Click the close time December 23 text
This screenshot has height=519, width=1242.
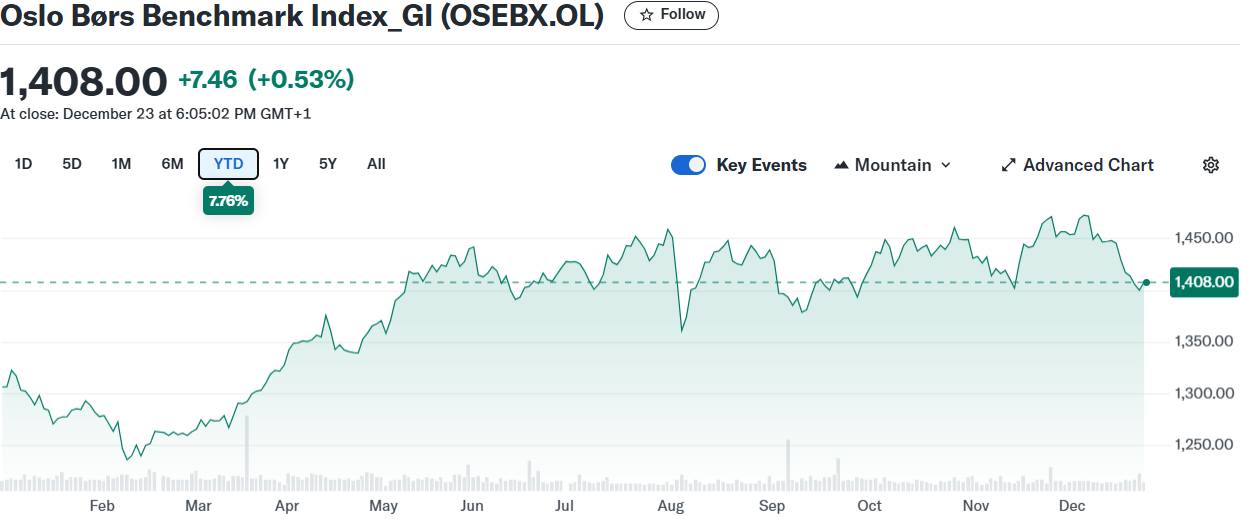156,114
